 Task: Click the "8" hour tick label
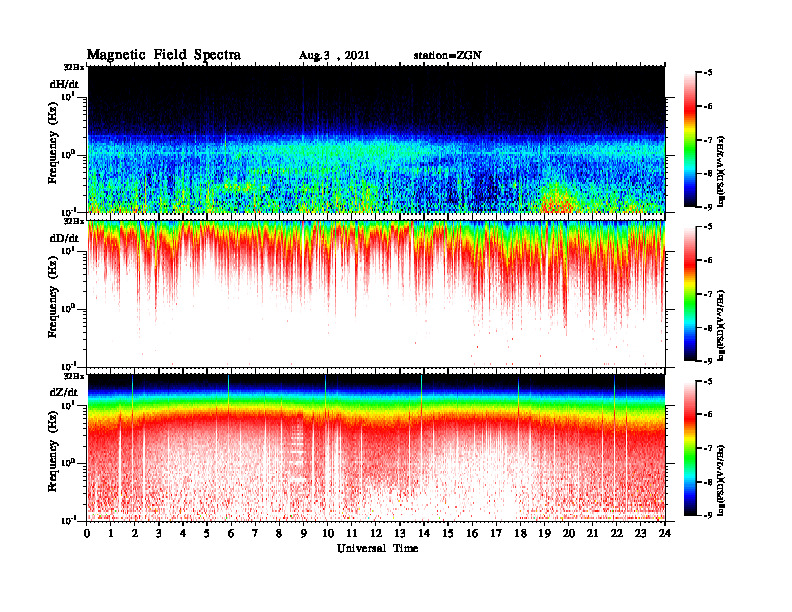point(279,533)
